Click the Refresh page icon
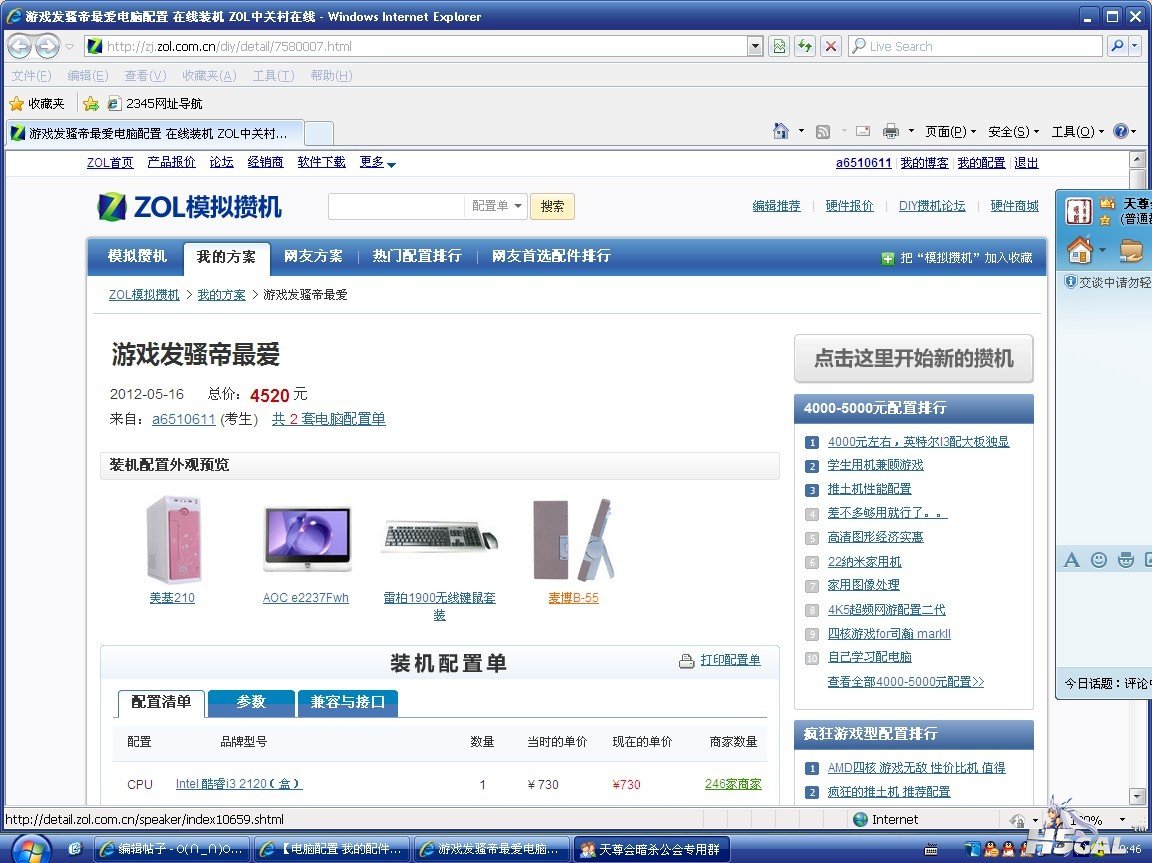The height and width of the screenshot is (863, 1152). coord(805,46)
